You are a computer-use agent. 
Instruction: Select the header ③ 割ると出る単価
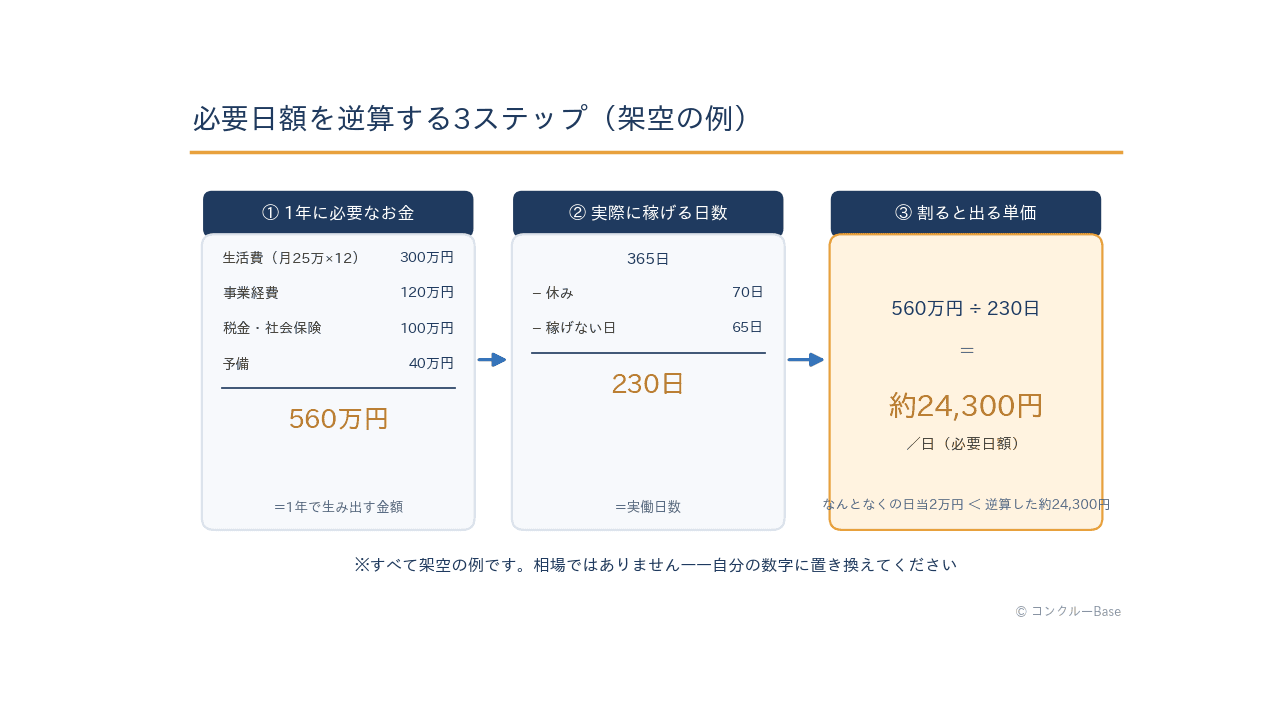coord(966,213)
